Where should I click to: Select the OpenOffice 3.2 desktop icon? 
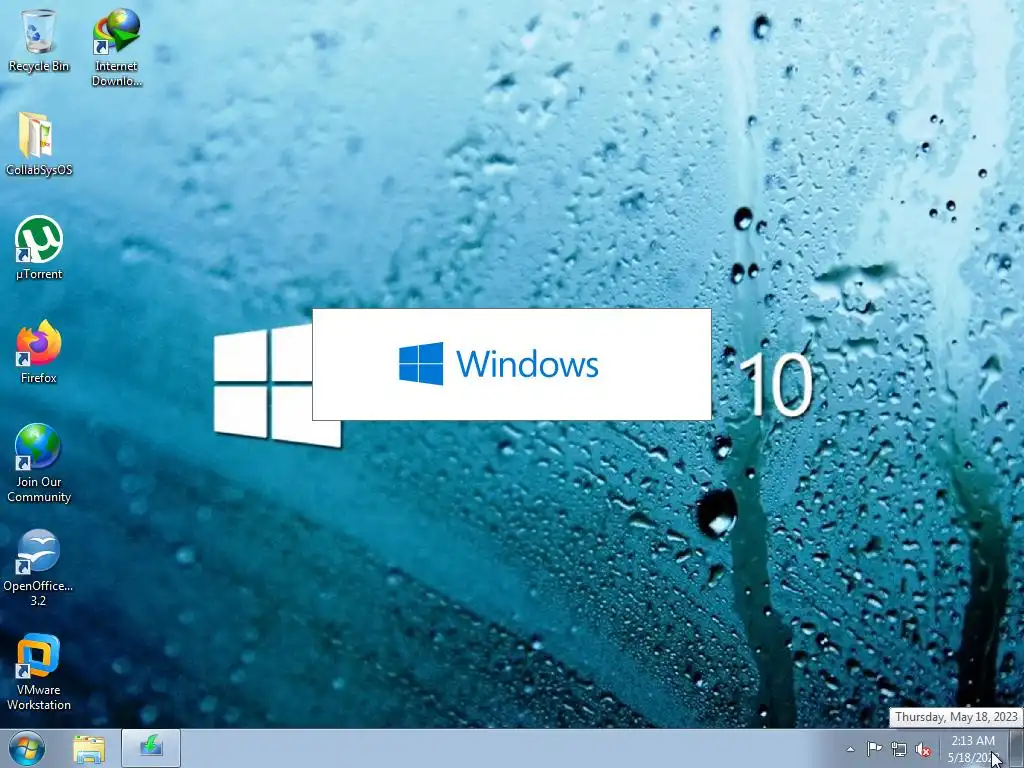39,567
